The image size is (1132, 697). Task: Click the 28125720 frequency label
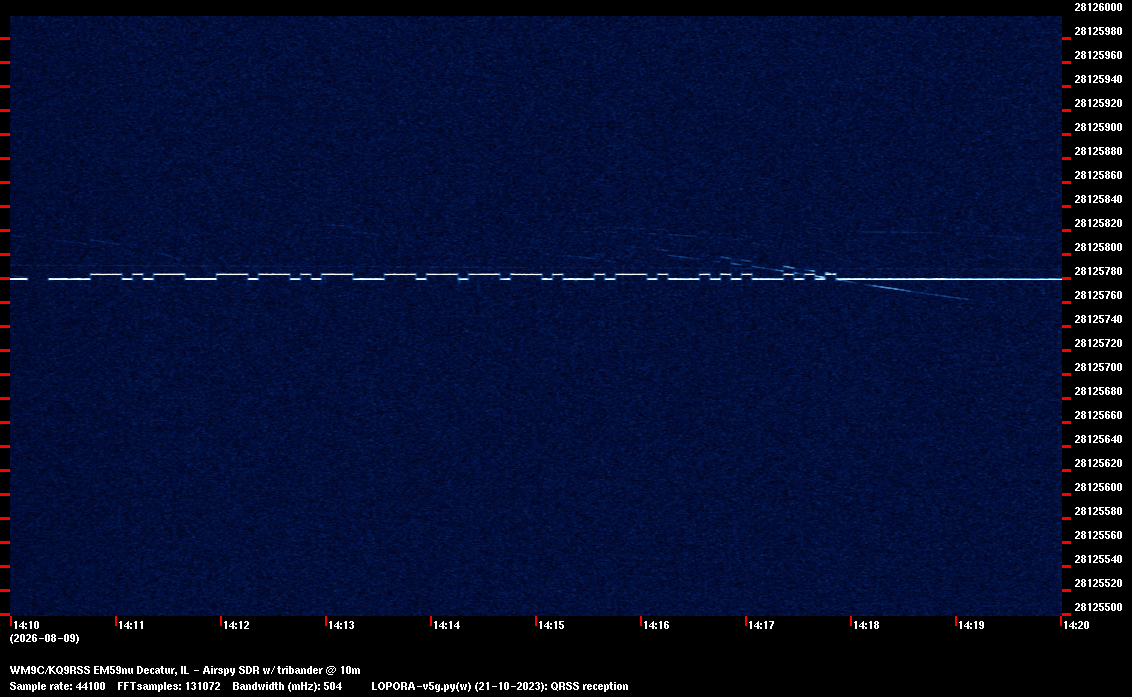tap(1098, 343)
